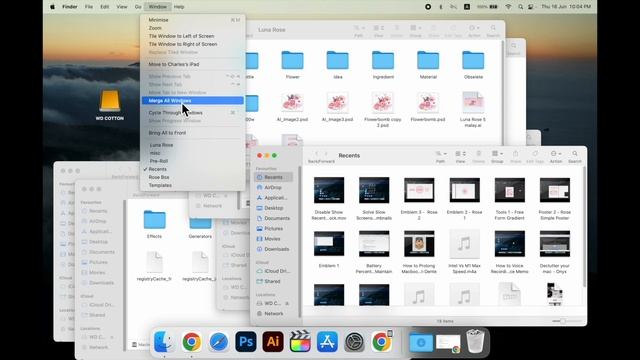Open Group dropdown in Recents toolbar
Viewport: 640px width, 360px height.
pos(497,154)
